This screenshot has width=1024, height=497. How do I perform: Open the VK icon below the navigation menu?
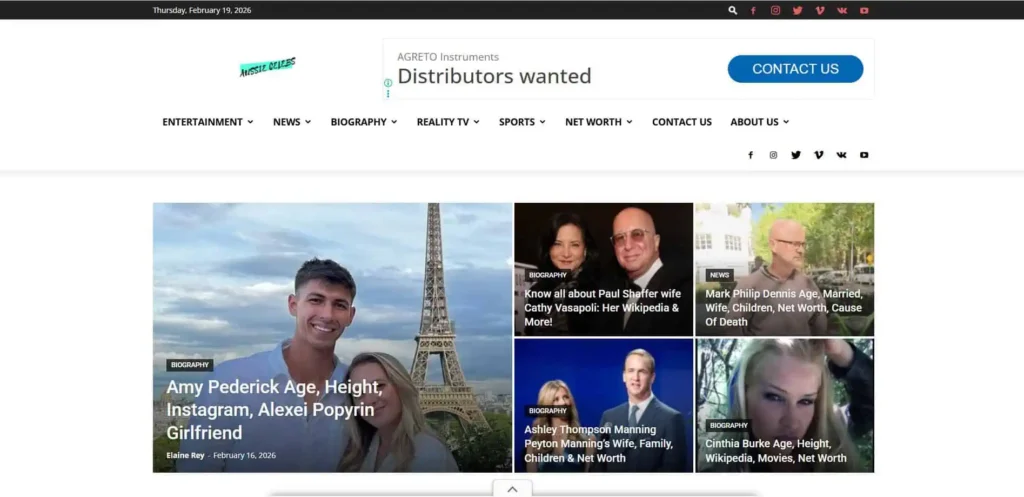841,155
